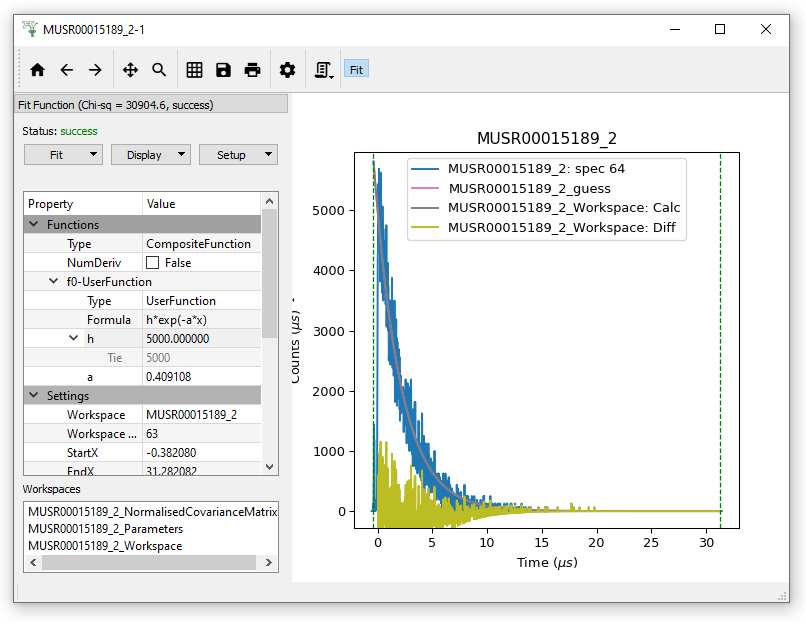The image size is (806, 632).
Task: Go back to previous plot view
Action: (67, 70)
